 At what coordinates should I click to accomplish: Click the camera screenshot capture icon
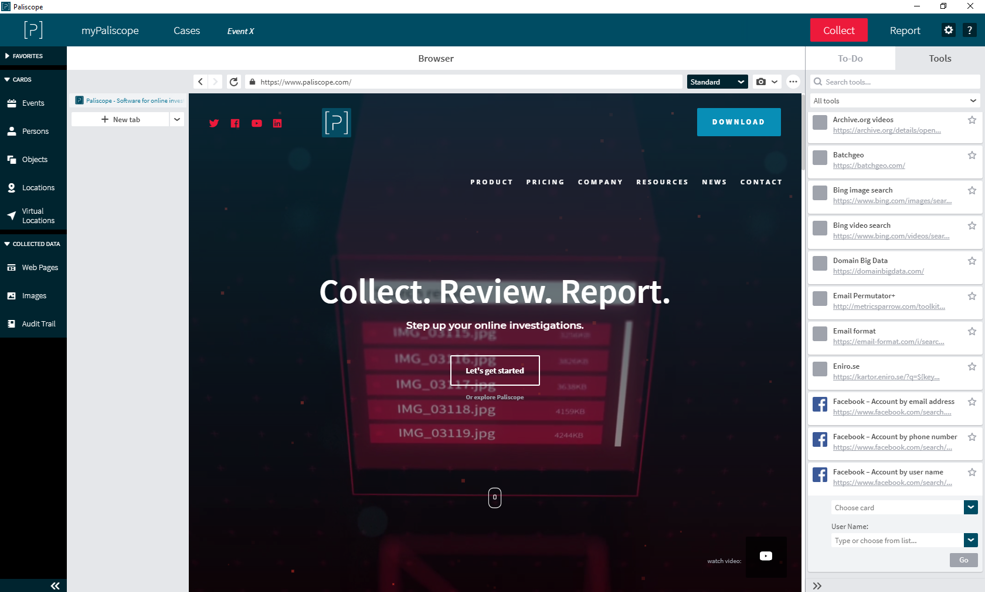pyautogui.click(x=761, y=82)
